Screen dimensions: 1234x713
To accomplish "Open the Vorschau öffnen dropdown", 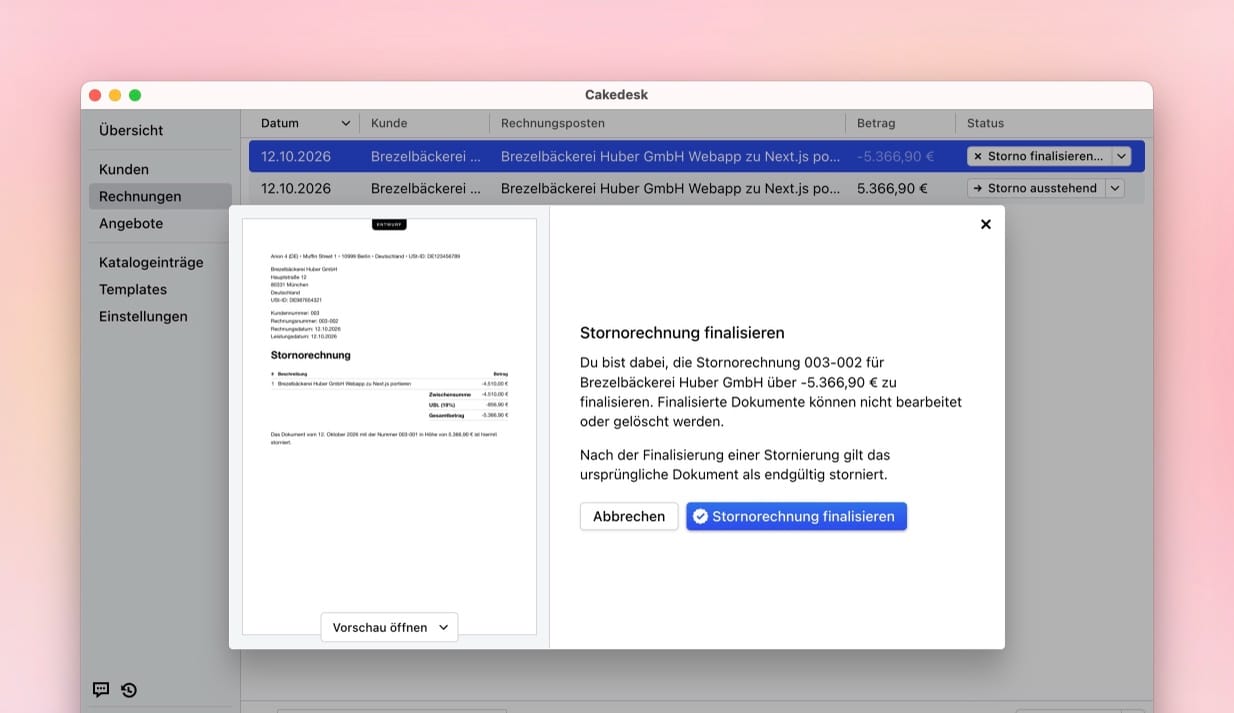I will click(x=389, y=627).
